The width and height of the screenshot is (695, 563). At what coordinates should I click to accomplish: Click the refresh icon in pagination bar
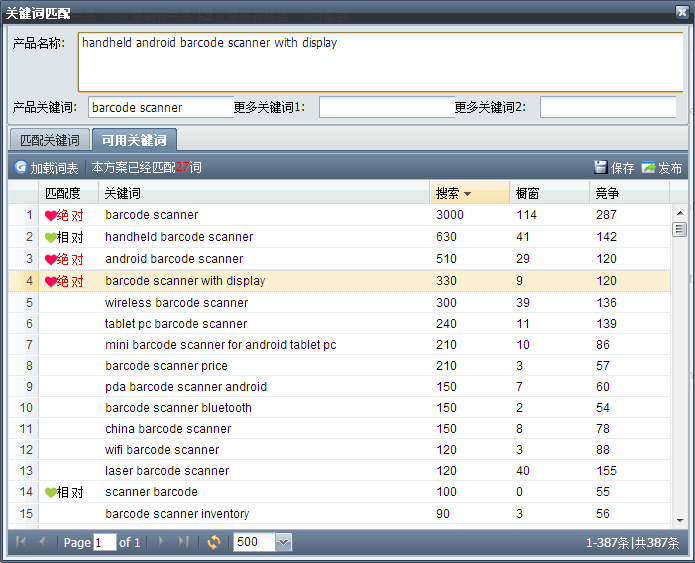pos(213,542)
